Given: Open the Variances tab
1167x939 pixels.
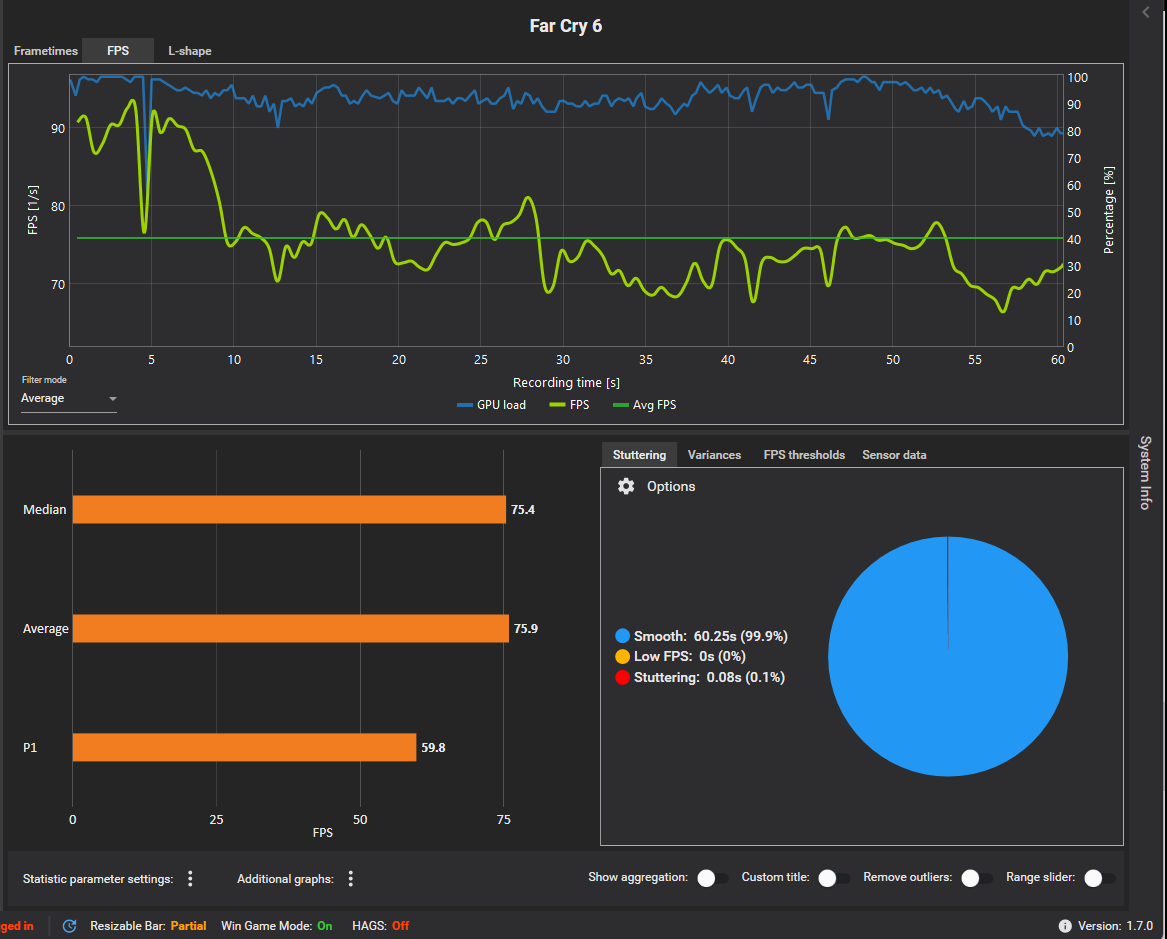Looking at the screenshot, I should pos(714,455).
